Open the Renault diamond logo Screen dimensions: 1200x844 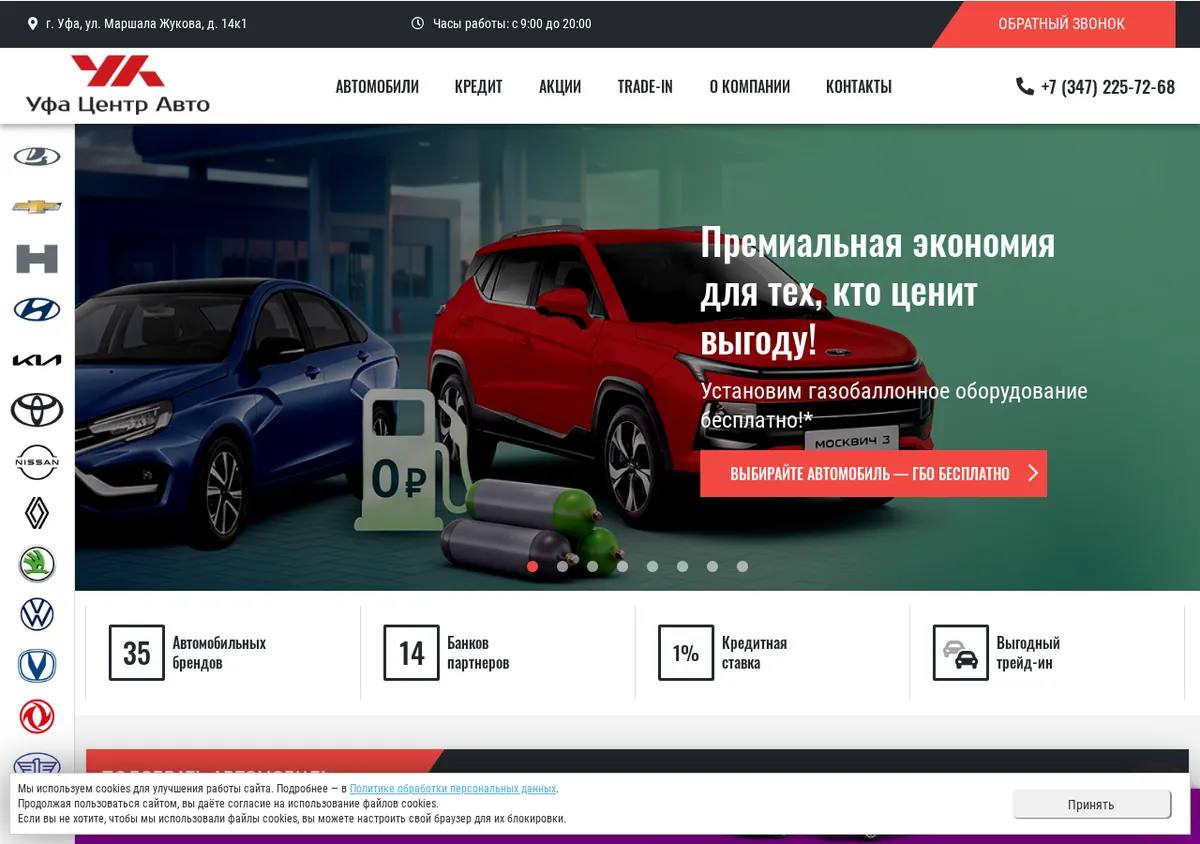37,513
